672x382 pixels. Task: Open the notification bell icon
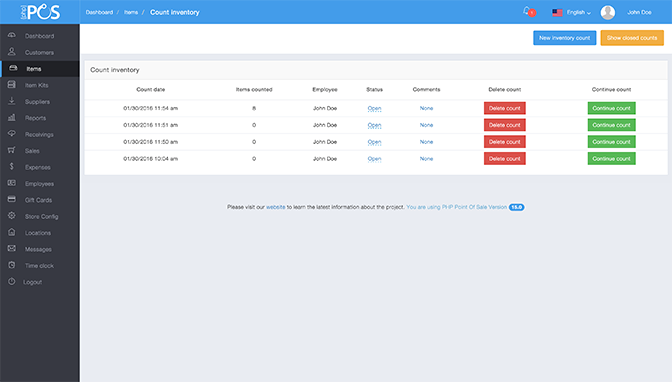click(x=527, y=11)
